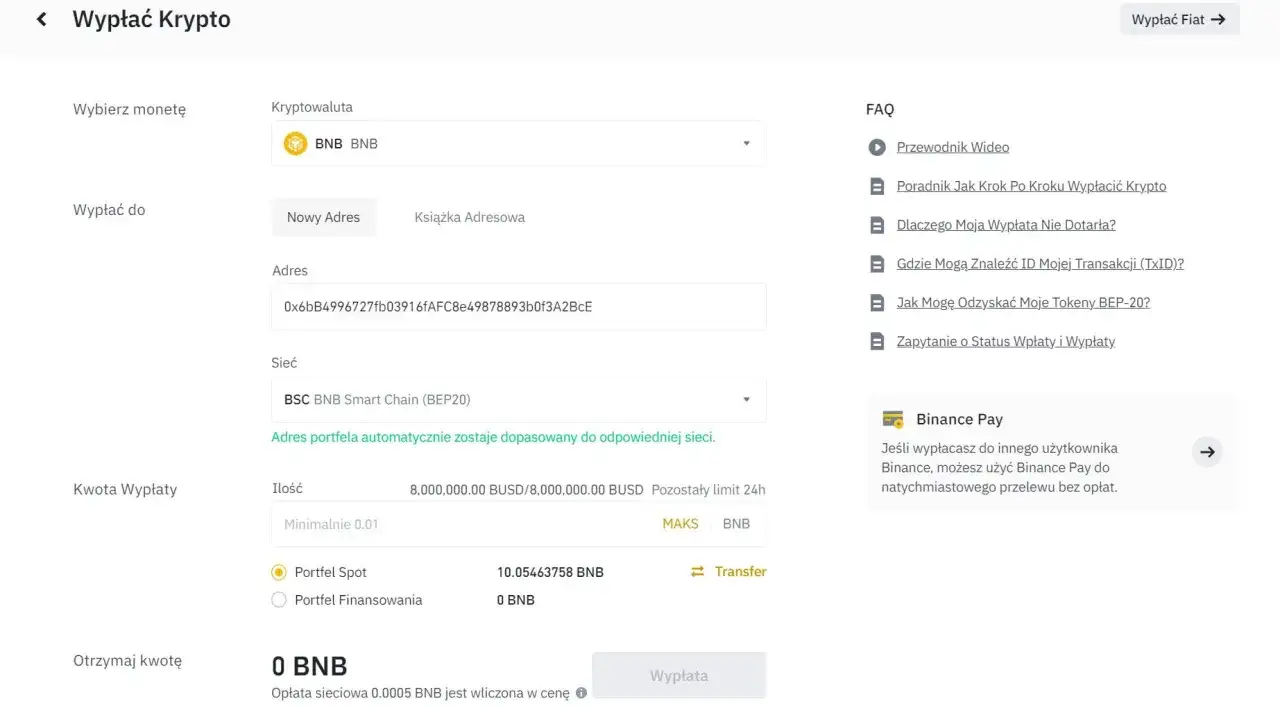This screenshot has width=1280, height=708.
Task: Open the Dlaczego Moja Wypłata Nie Dotarła article
Action: point(1006,224)
